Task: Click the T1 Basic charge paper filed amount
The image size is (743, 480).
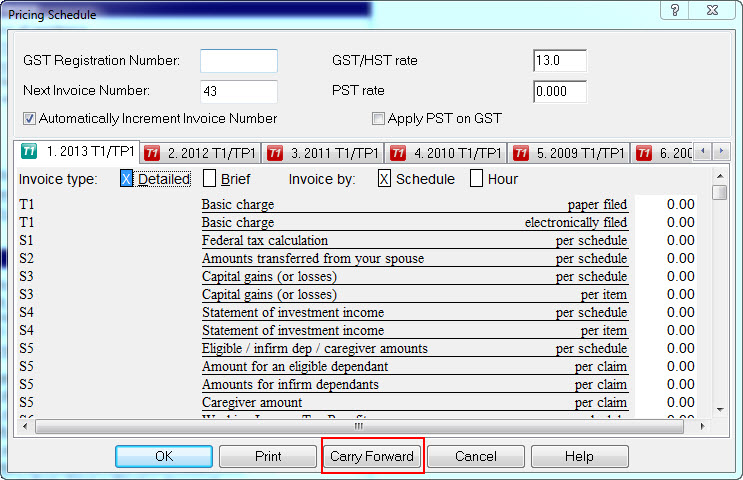Action: pyautogui.click(x=666, y=204)
